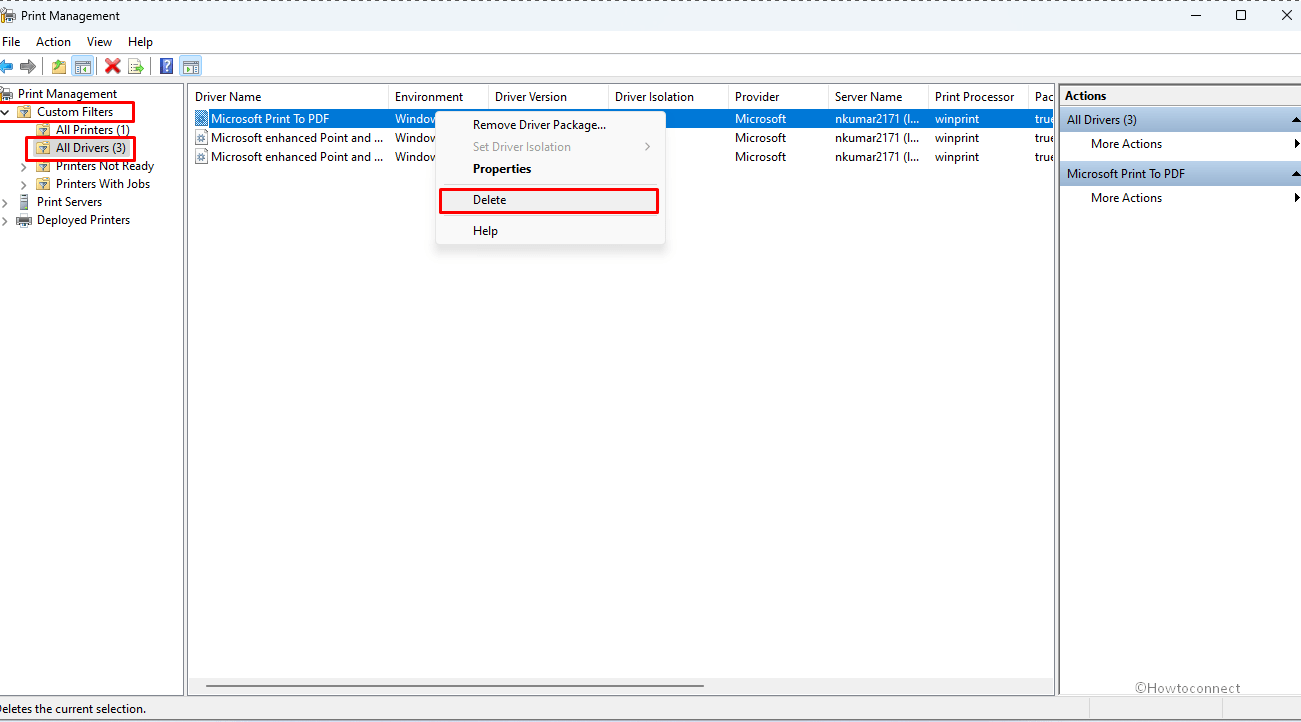Collapse the Custom Filters node
The width and height of the screenshot is (1301, 722).
tap(5, 112)
